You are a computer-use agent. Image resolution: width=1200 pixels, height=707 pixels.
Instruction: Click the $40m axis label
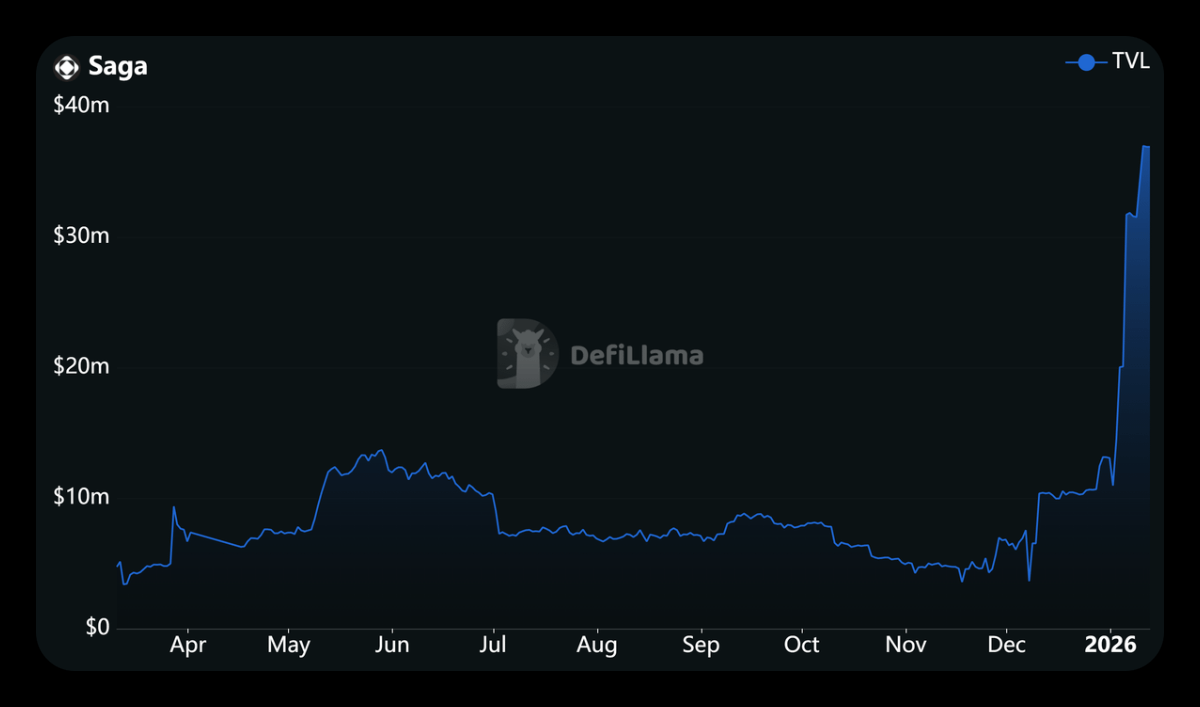81,104
